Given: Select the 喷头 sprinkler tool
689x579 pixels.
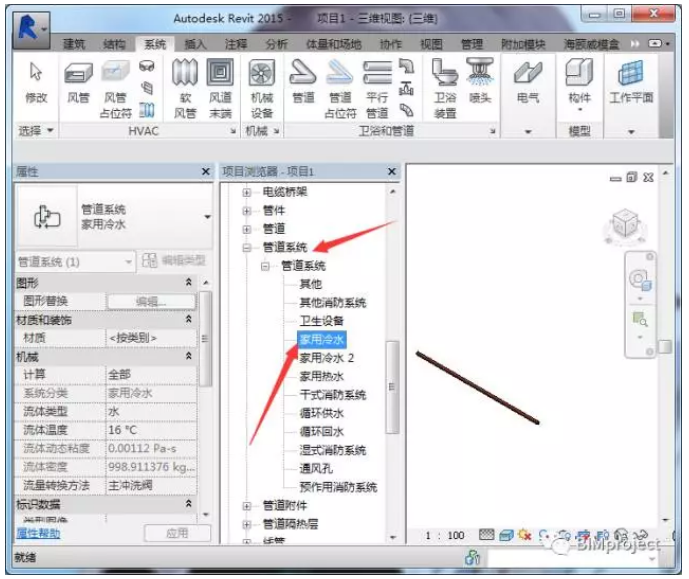Looking at the screenshot, I should (x=480, y=82).
